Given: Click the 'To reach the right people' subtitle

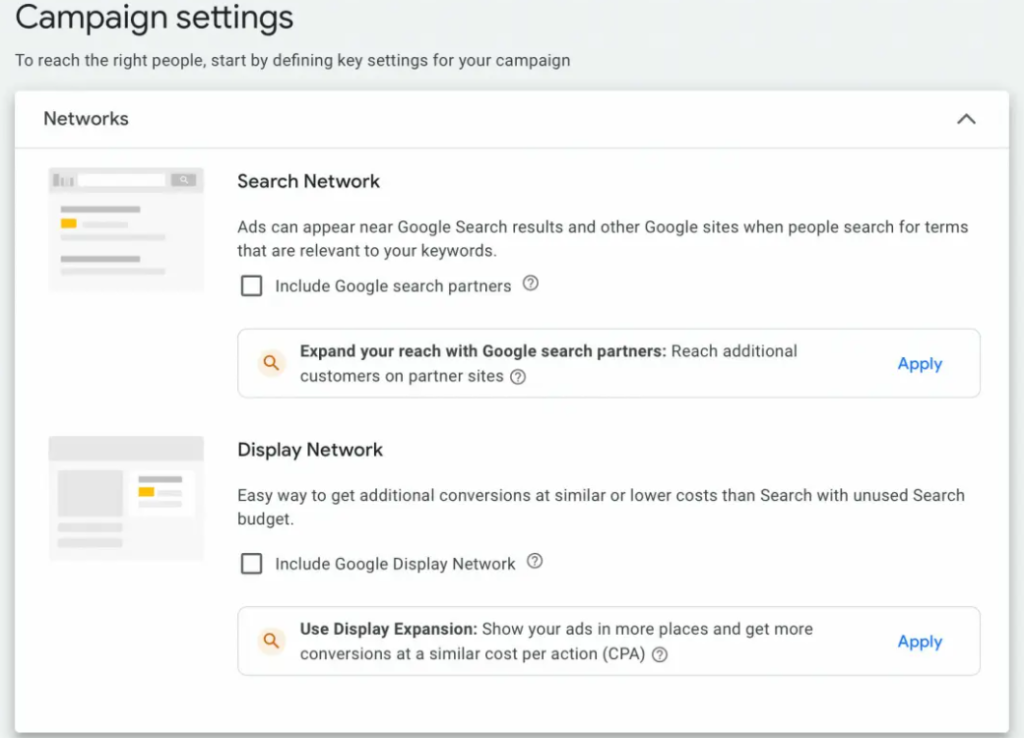Looking at the screenshot, I should (293, 60).
